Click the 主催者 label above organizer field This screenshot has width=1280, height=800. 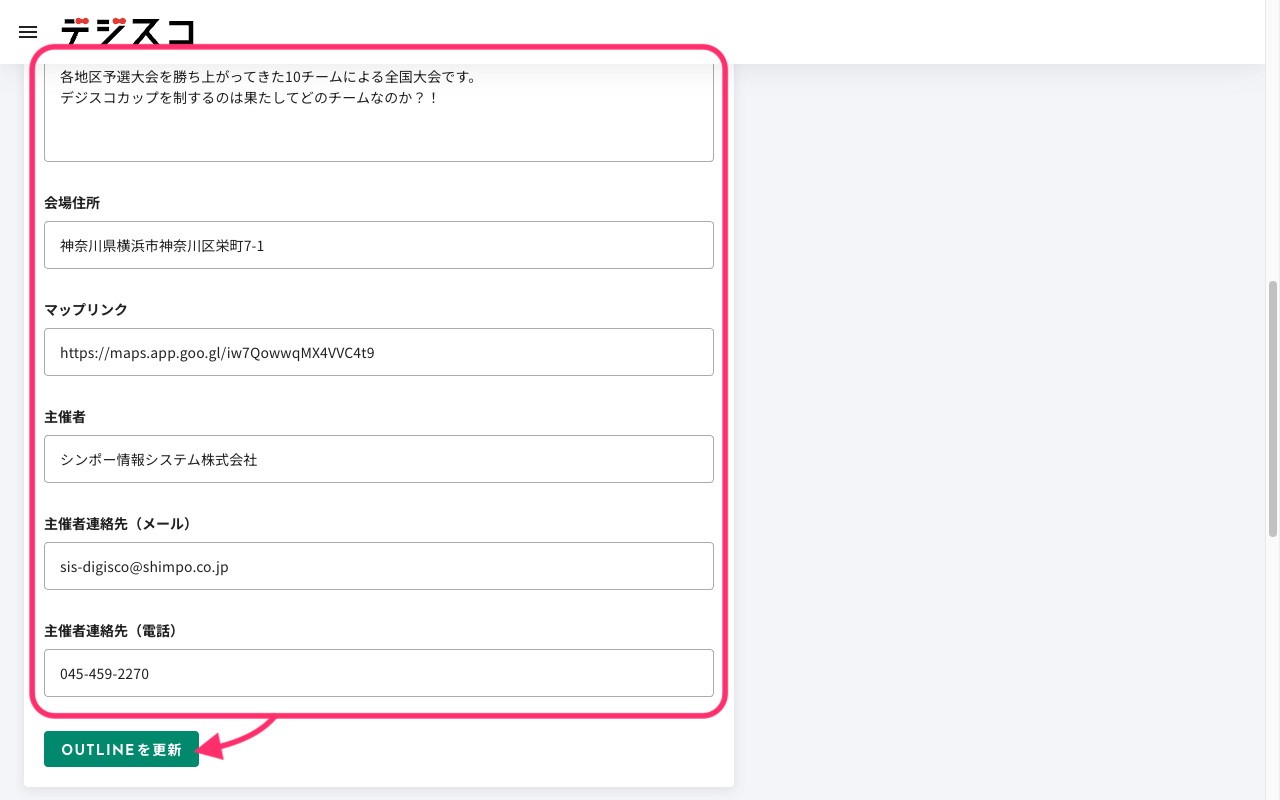click(x=65, y=417)
